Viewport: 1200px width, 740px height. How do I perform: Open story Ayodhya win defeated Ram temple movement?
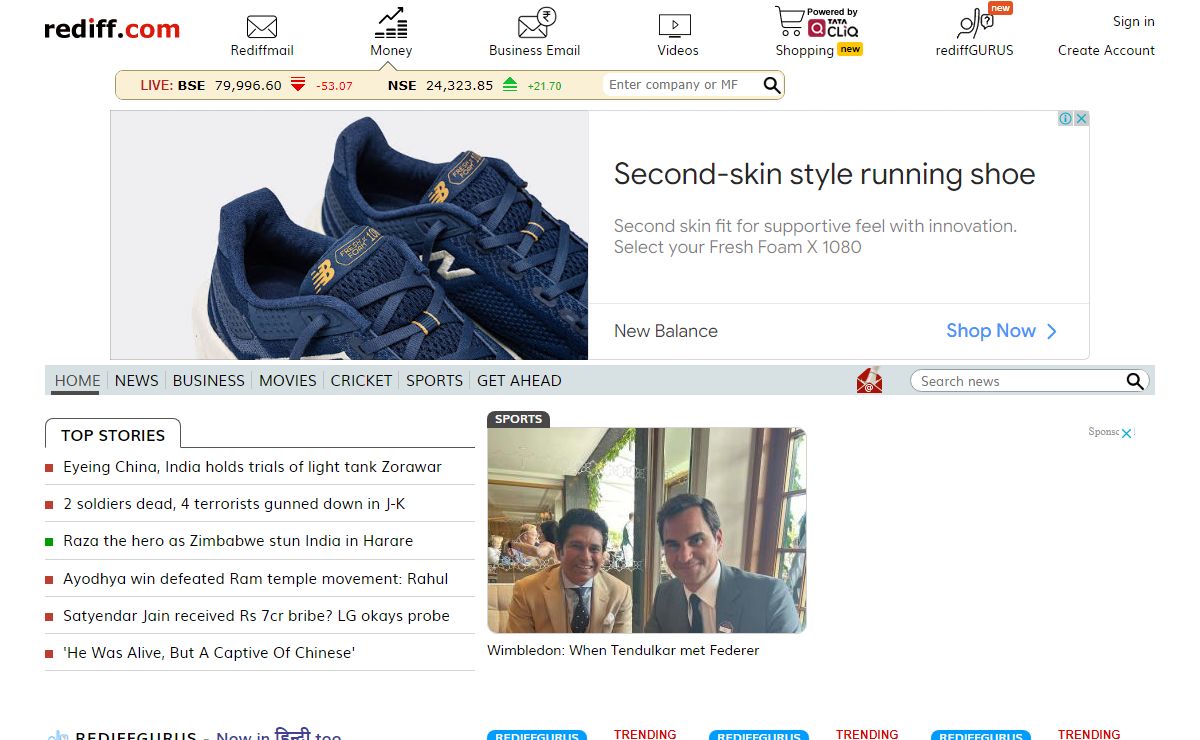pyautogui.click(x=255, y=579)
